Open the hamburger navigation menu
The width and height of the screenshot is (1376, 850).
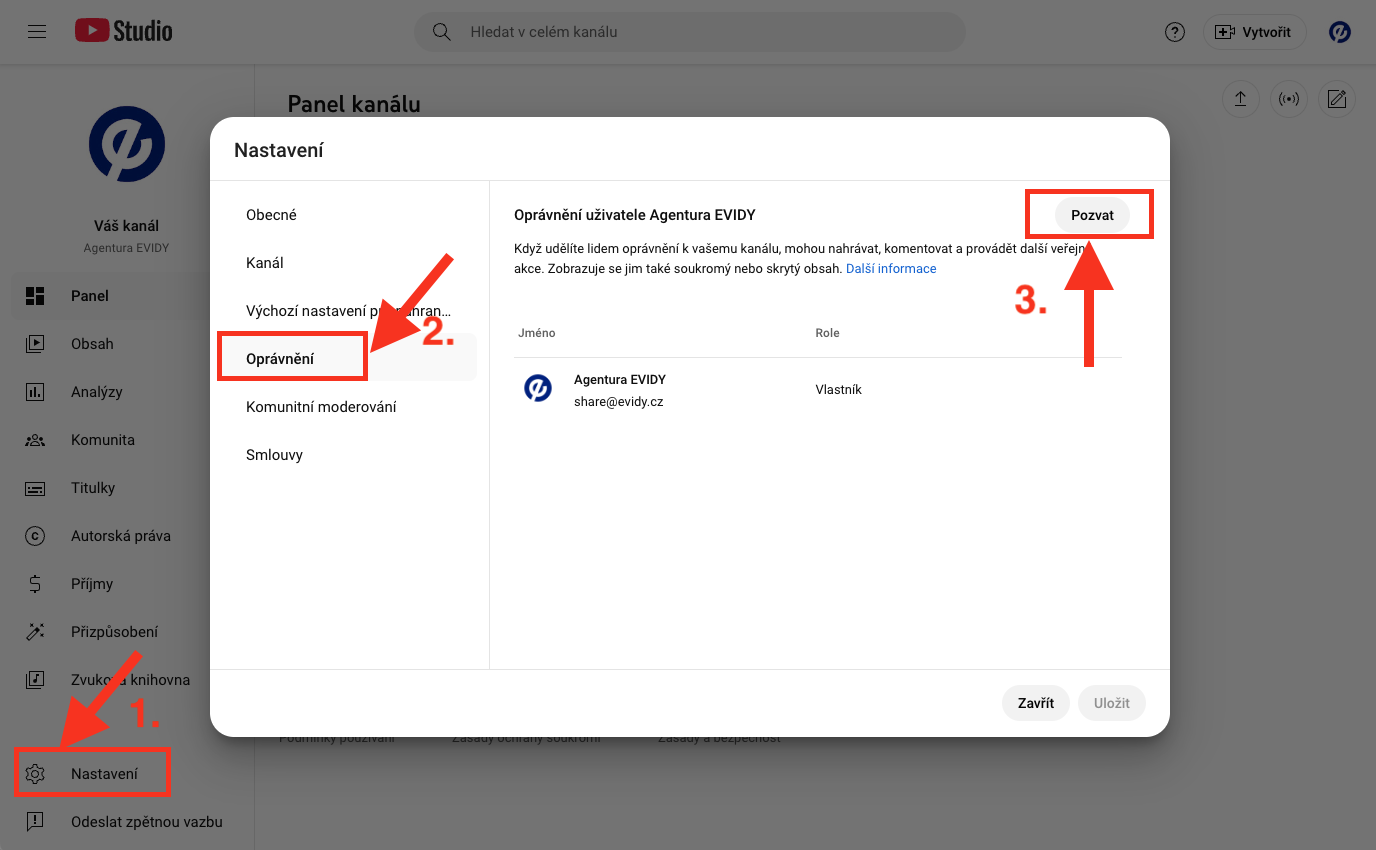click(37, 32)
